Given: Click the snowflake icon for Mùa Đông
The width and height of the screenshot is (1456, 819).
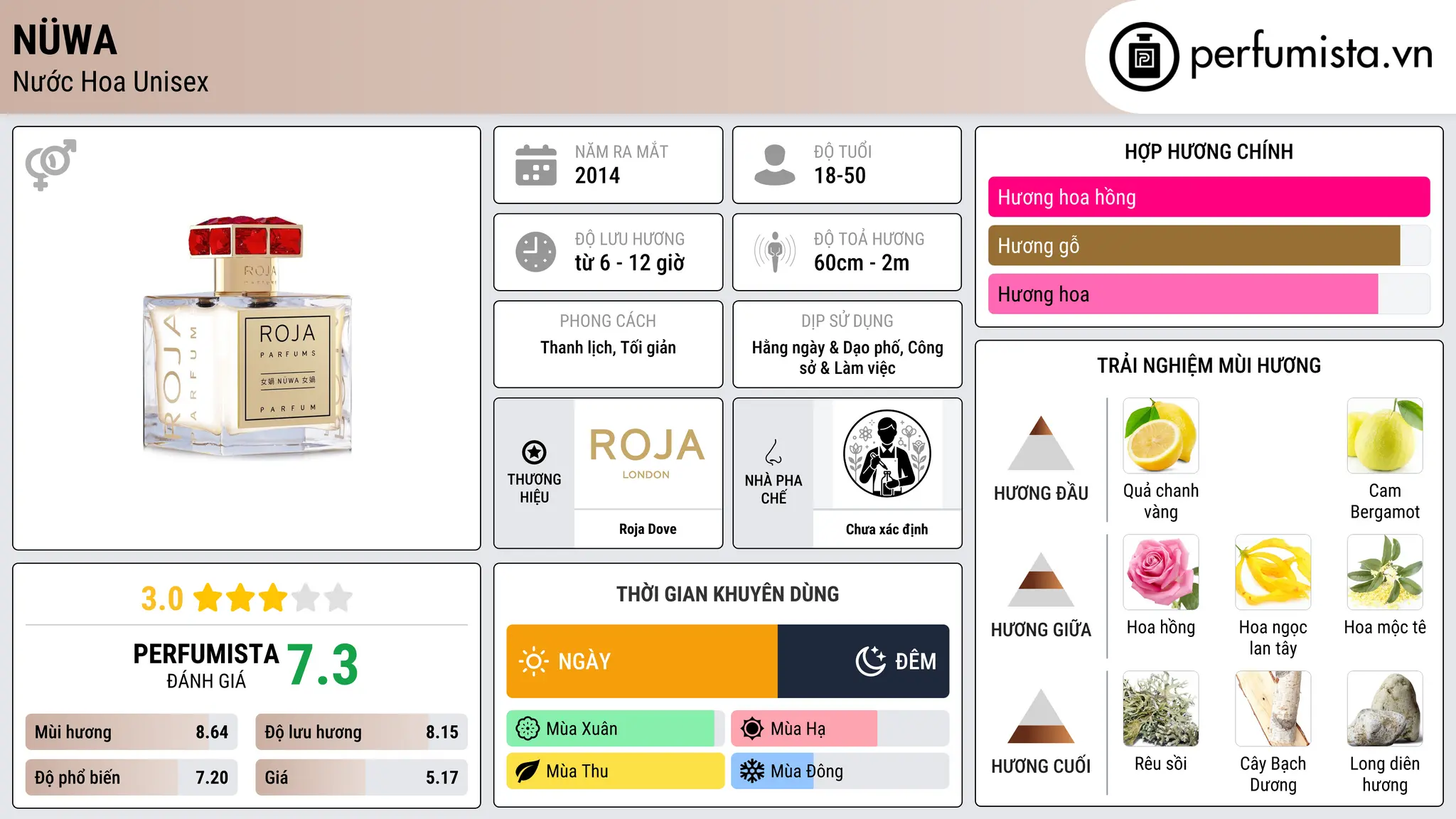Looking at the screenshot, I should 751,771.
